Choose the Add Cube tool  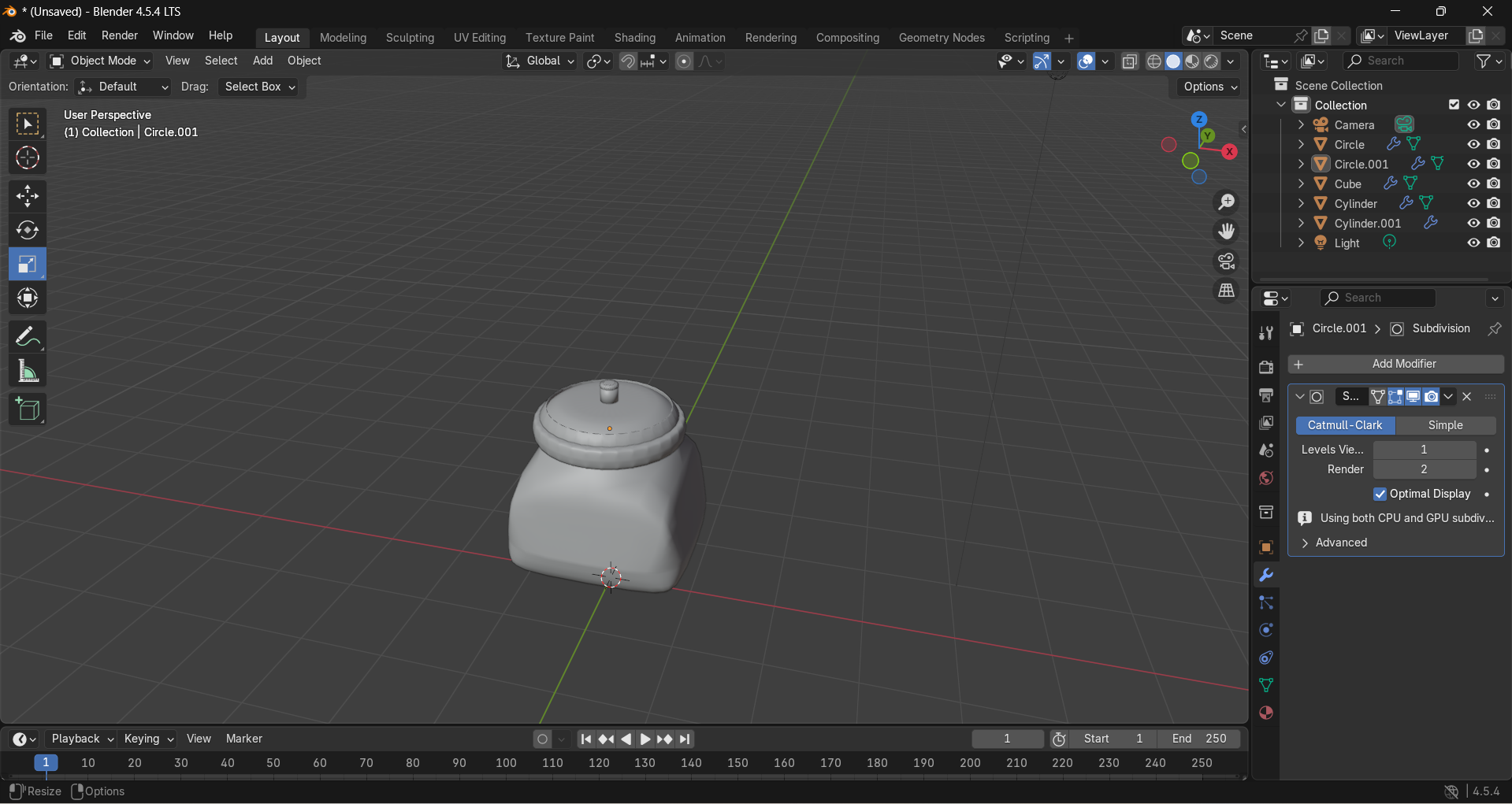[28, 409]
